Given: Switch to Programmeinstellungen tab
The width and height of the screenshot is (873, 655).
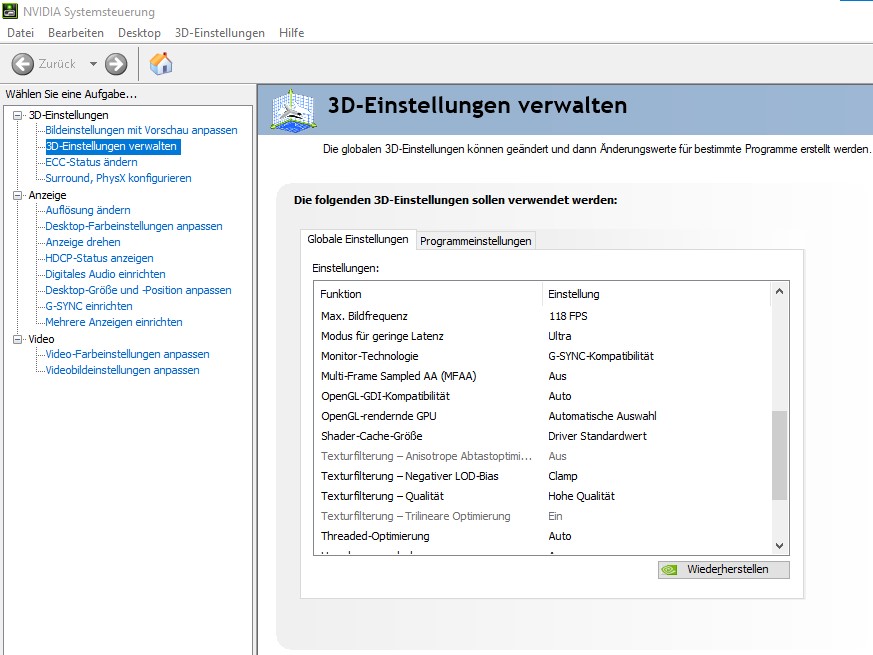Looking at the screenshot, I should pyautogui.click(x=475, y=241).
